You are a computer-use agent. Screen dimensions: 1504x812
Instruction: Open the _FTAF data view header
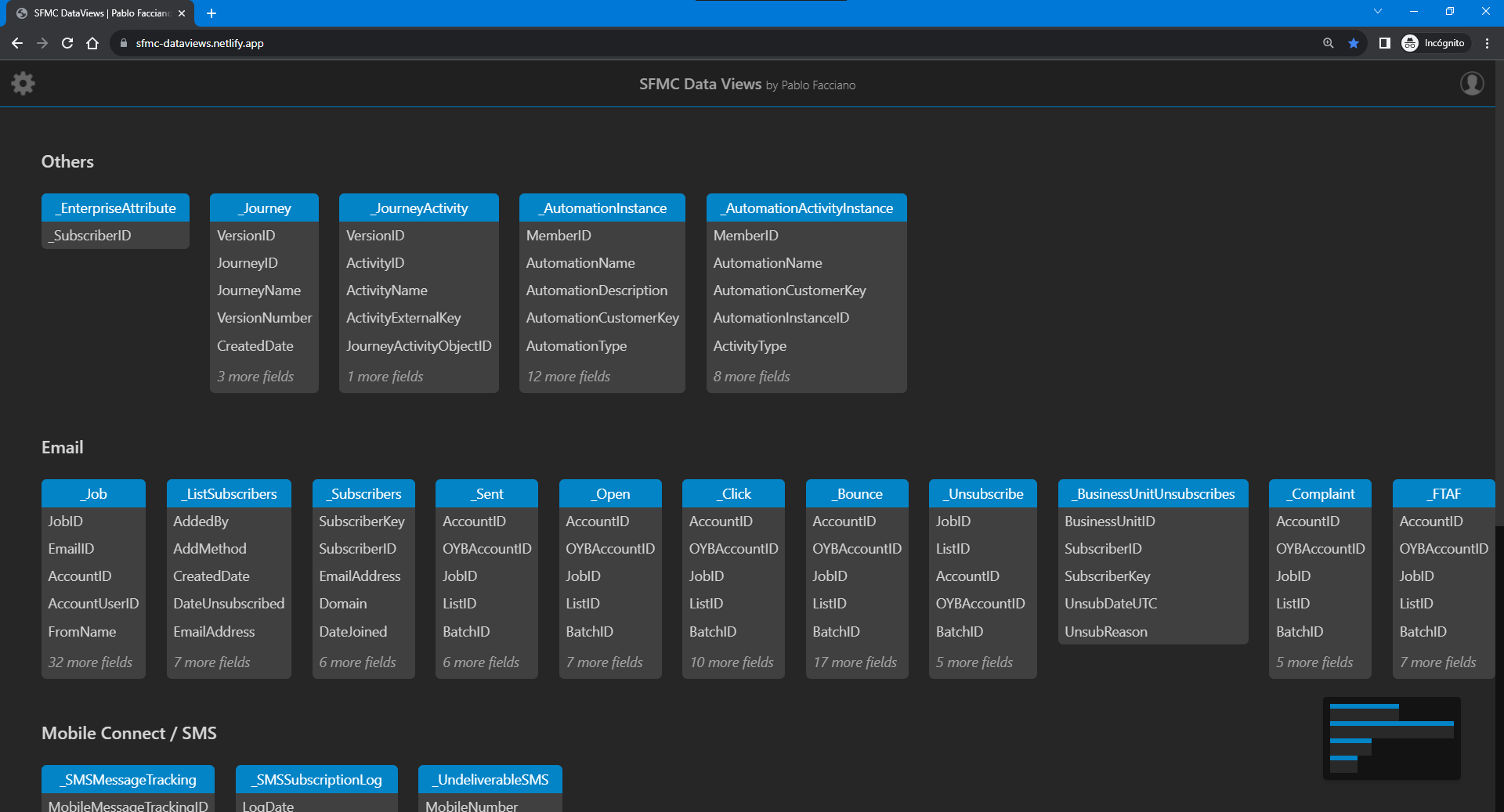[x=1444, y=493]
